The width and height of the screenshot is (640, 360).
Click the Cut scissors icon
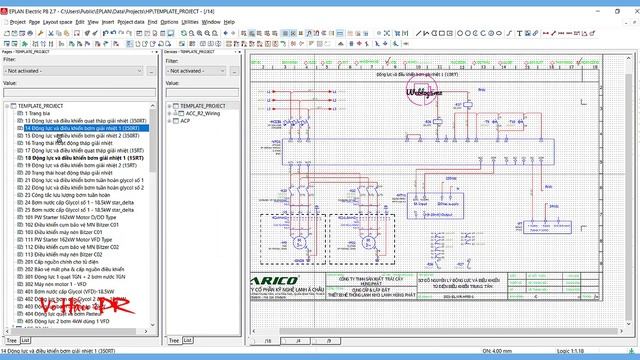tap(51, 33)
